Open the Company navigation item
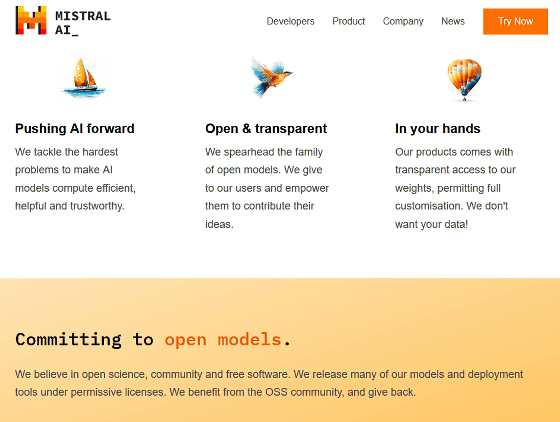 (x=403, y=21)
